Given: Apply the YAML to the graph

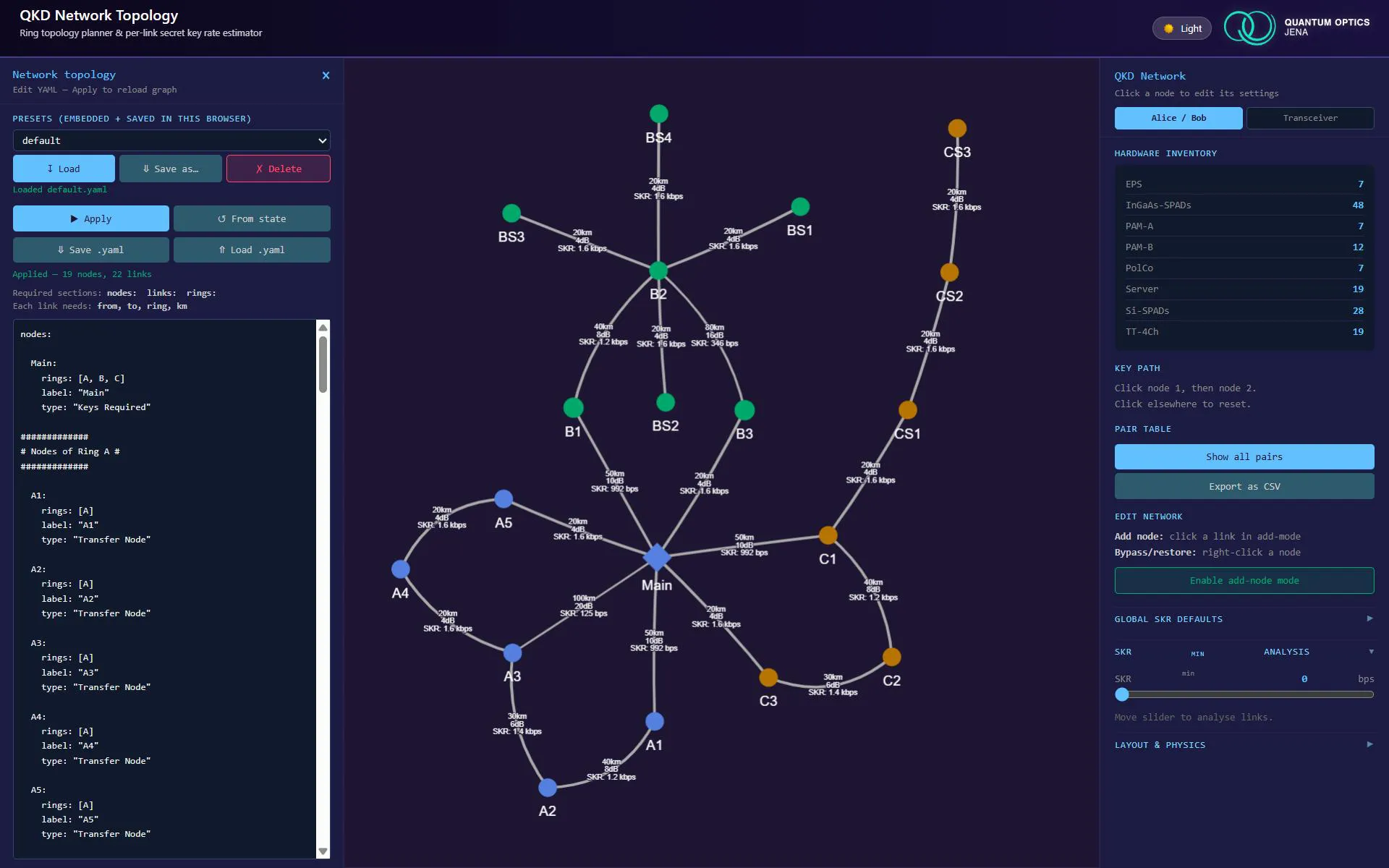Looking at the screenshot, I should tap(91, 218).
